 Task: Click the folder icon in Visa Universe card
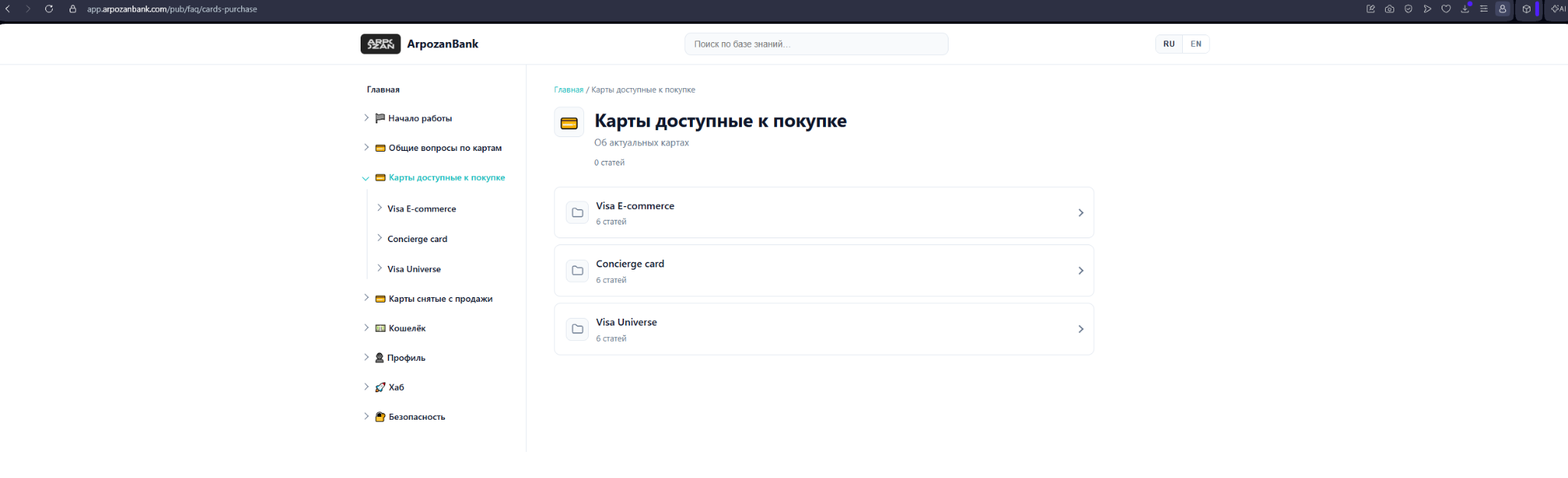click(577, 329)
